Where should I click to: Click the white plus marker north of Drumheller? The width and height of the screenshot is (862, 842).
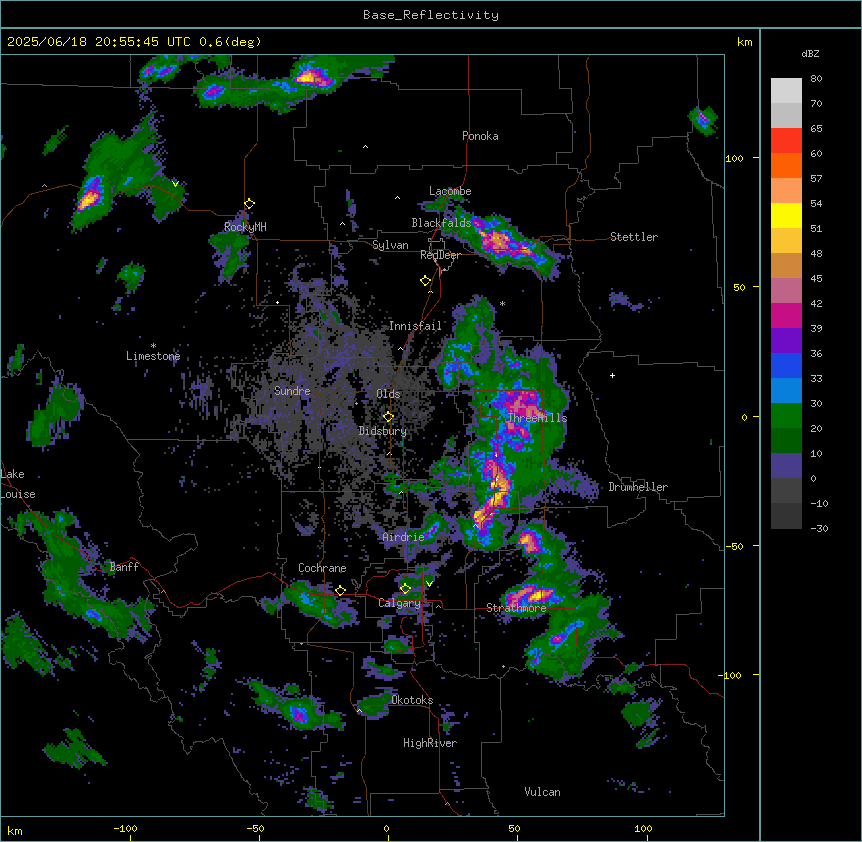612,375
